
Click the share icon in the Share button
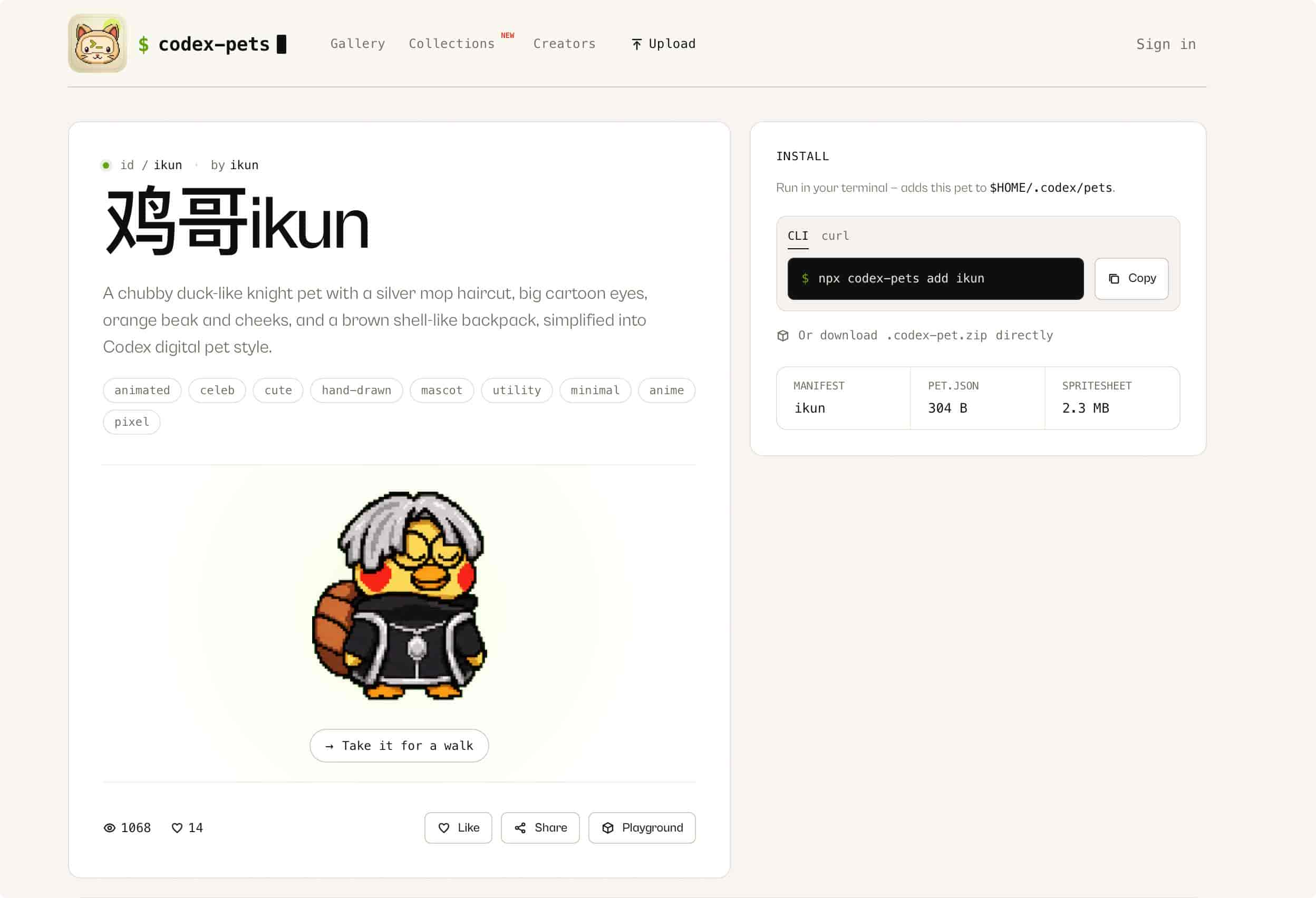[x=520, y=828]
